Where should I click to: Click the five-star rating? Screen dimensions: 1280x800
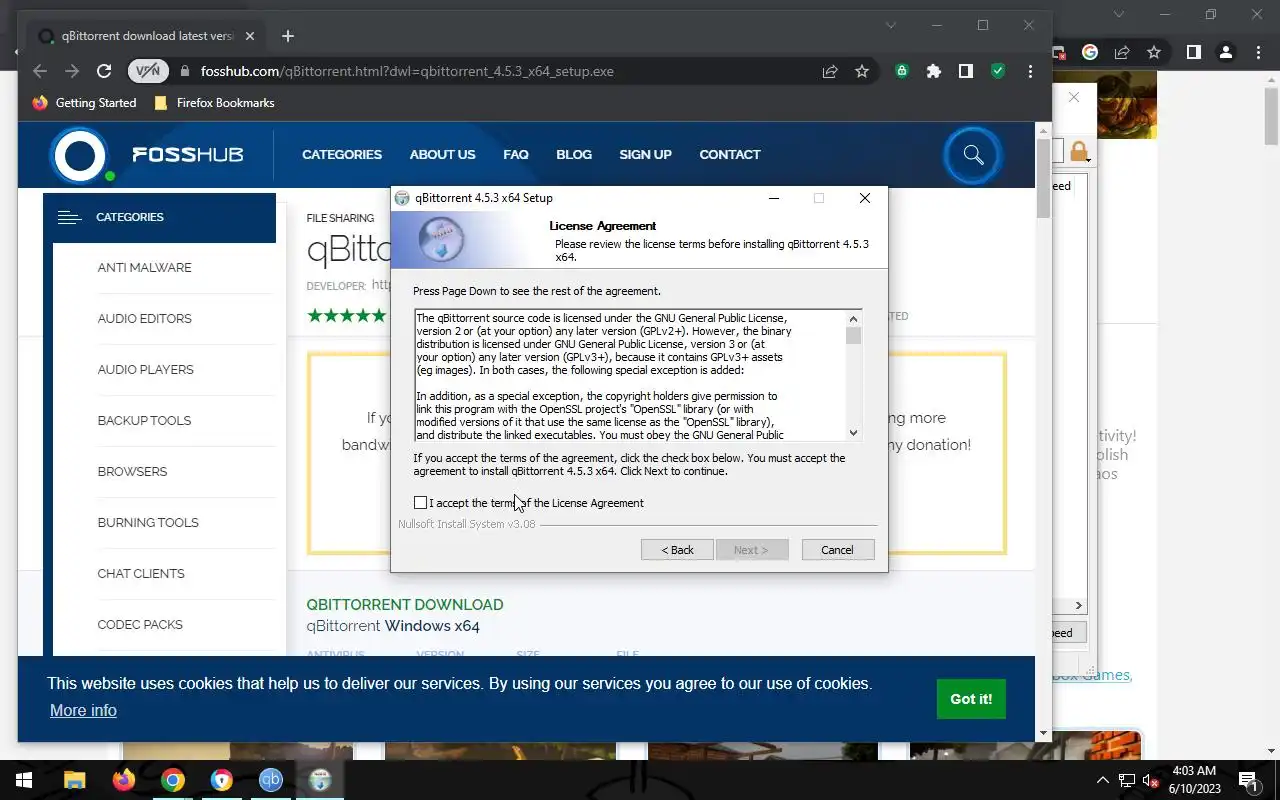click(346, 316)
